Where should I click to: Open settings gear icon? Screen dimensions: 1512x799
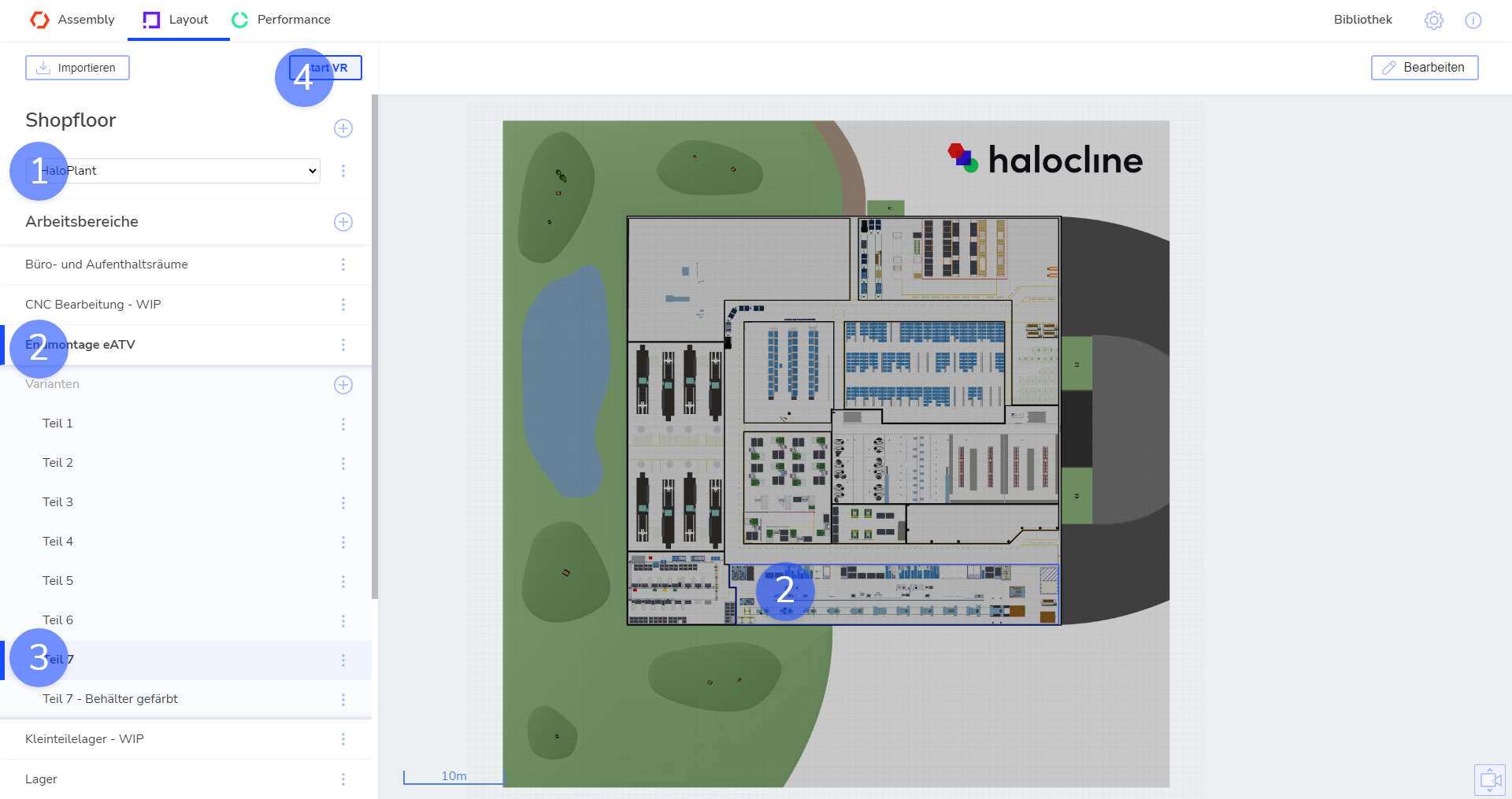(1434, 20)
